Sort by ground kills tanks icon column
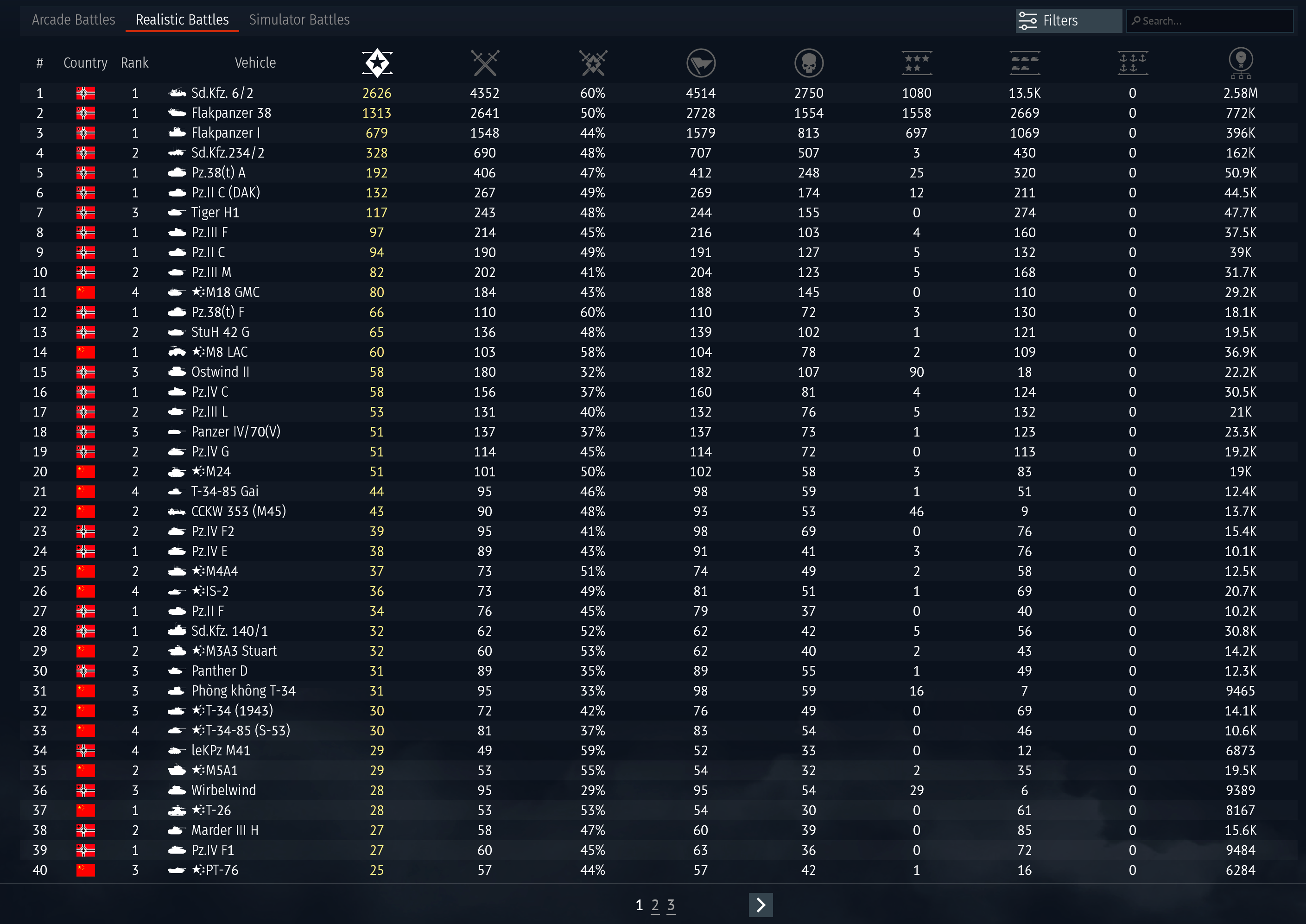1306x924 pixels. 1025,63
